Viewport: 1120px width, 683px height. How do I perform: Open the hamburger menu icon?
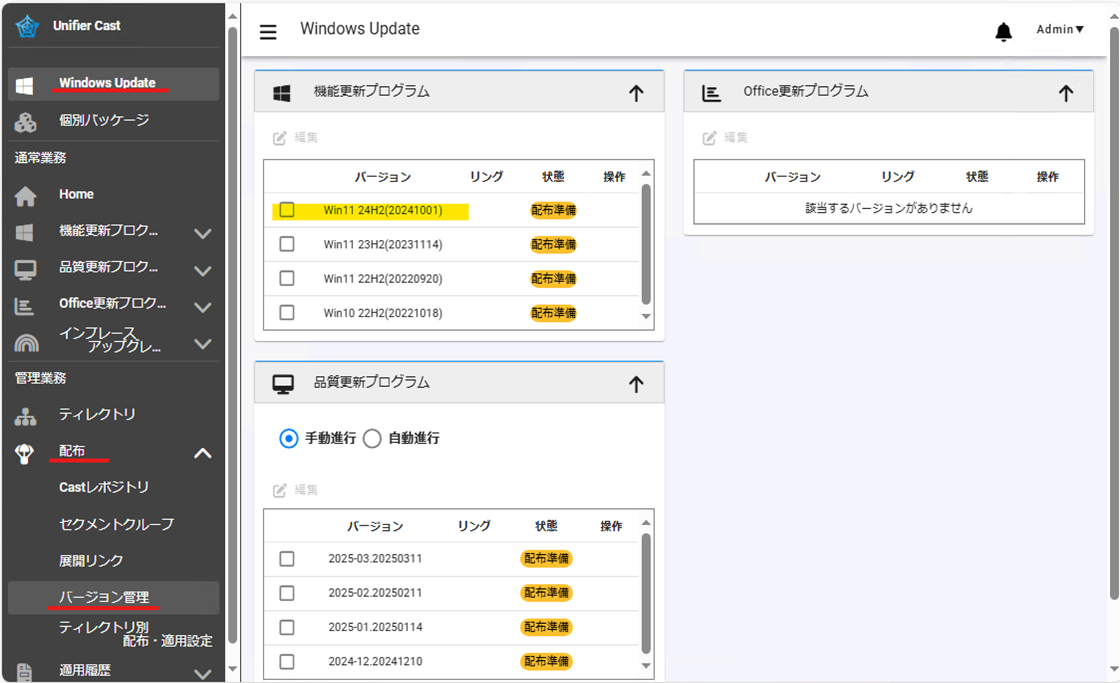pos(268,32)
